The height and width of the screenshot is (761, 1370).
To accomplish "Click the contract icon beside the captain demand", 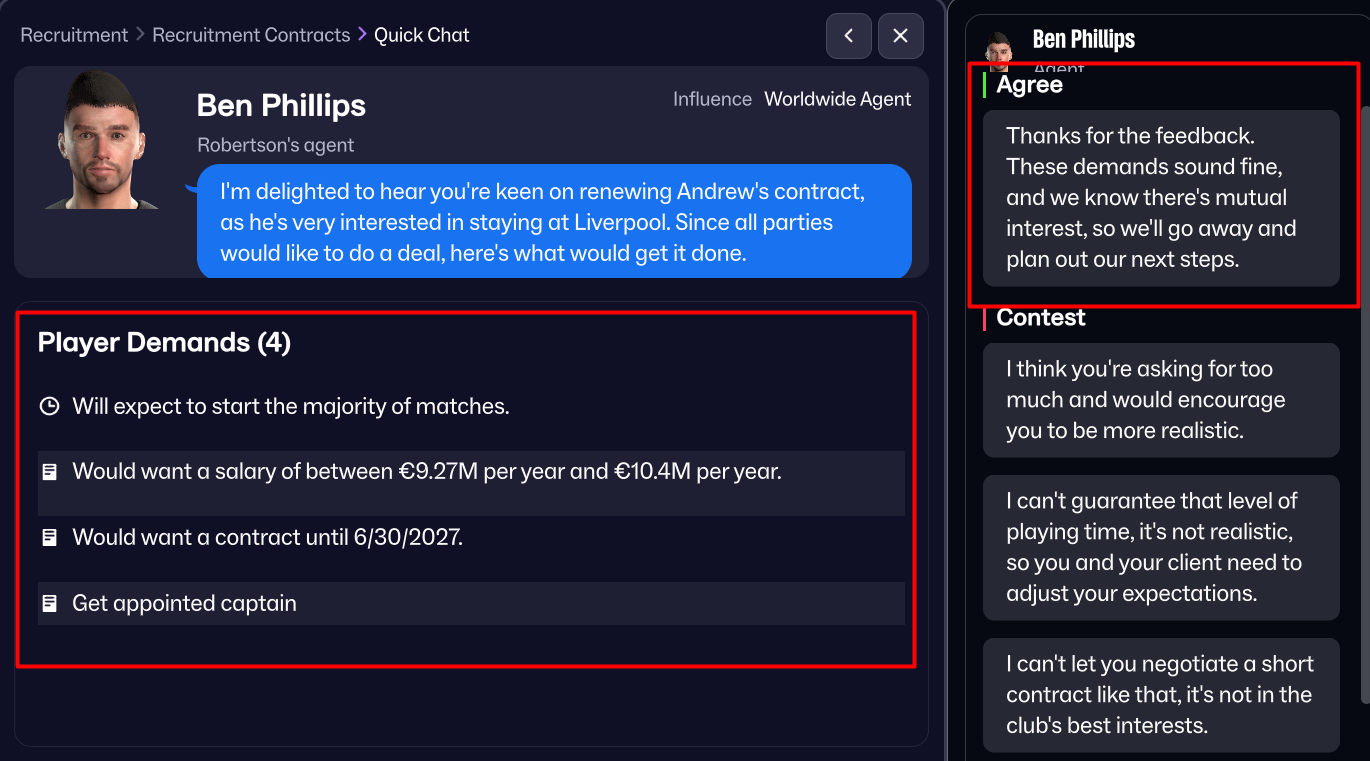I will click(x=49, y=602).
